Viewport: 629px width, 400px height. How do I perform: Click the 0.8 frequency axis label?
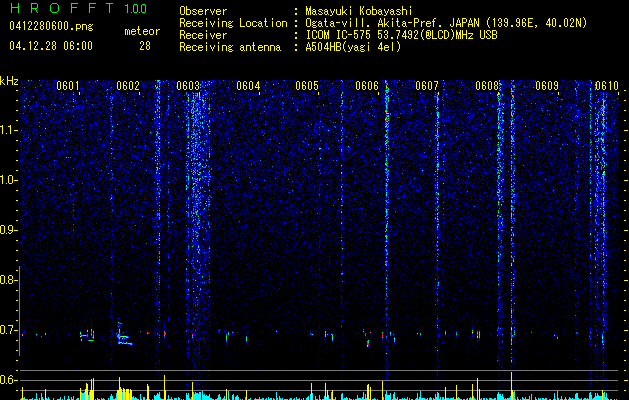[x=7, y=280]
